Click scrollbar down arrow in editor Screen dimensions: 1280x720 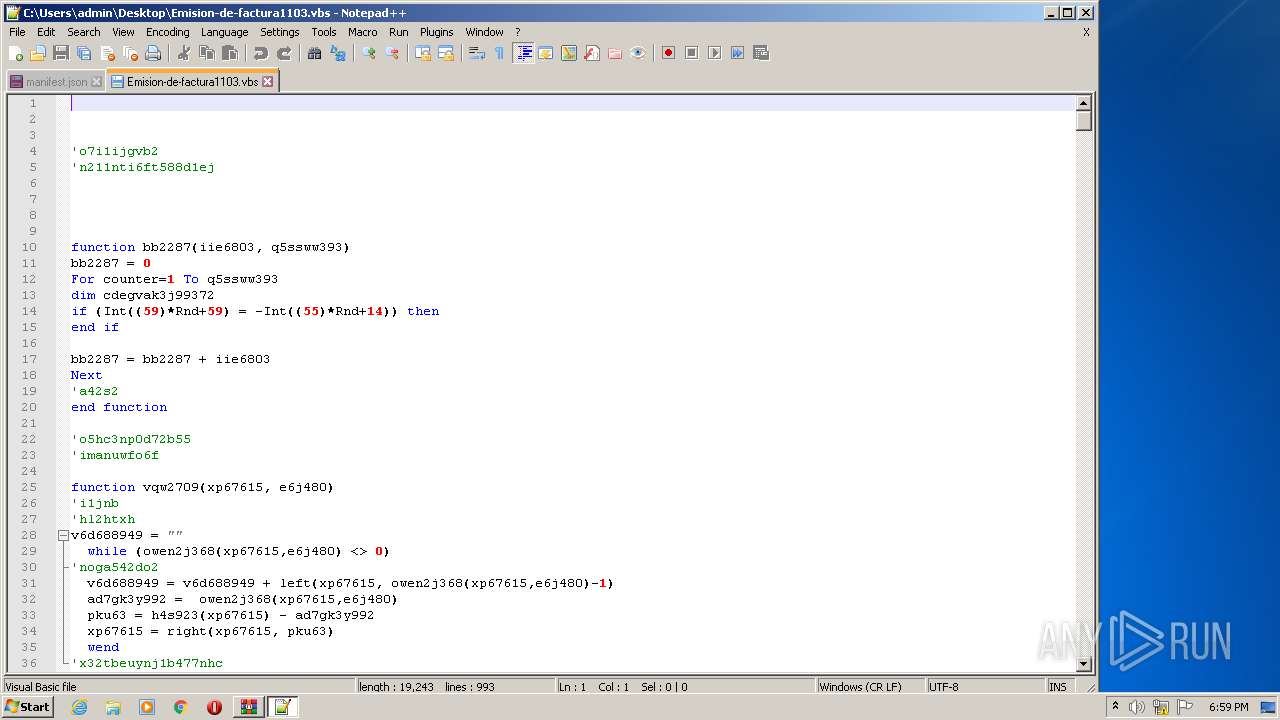1083,663
